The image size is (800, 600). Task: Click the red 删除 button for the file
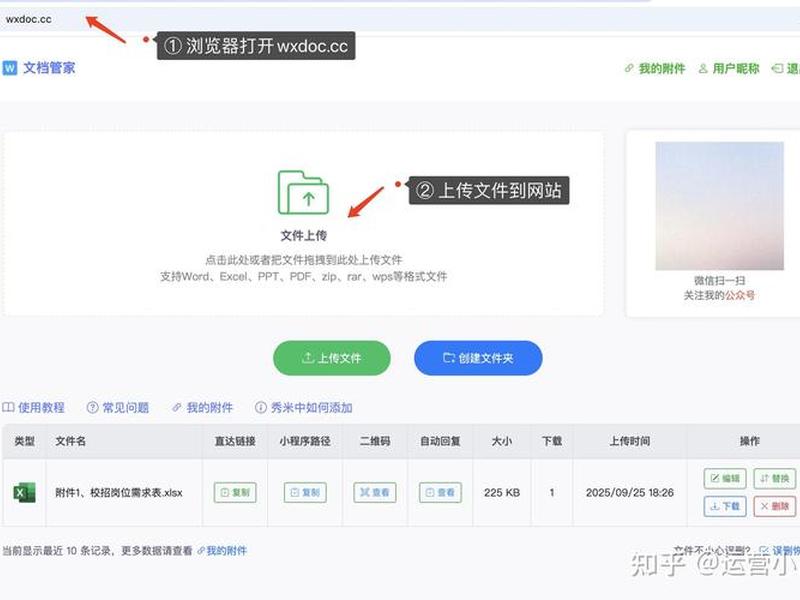(x=774, y=506)
